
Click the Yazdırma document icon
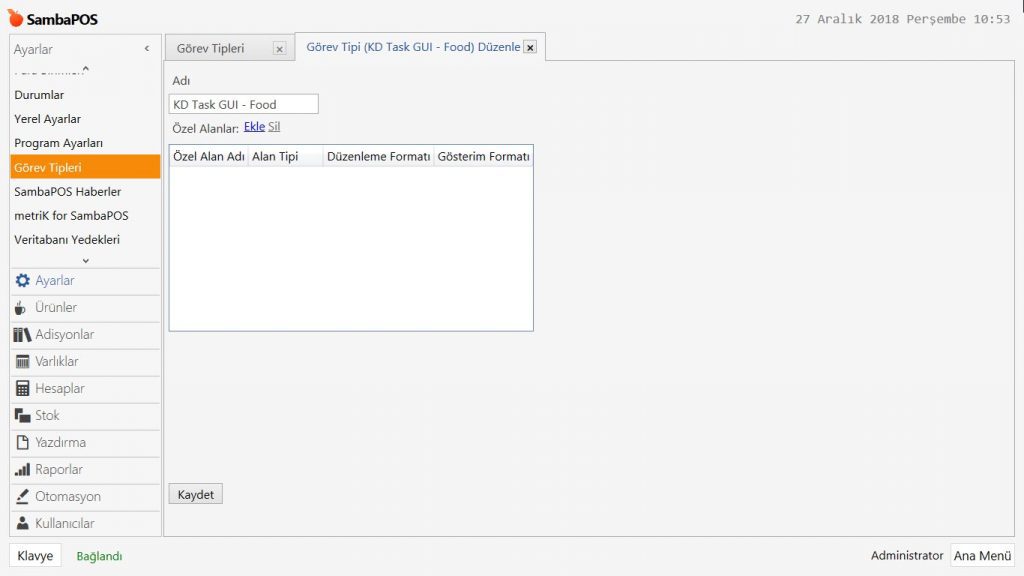click(22, 443)
